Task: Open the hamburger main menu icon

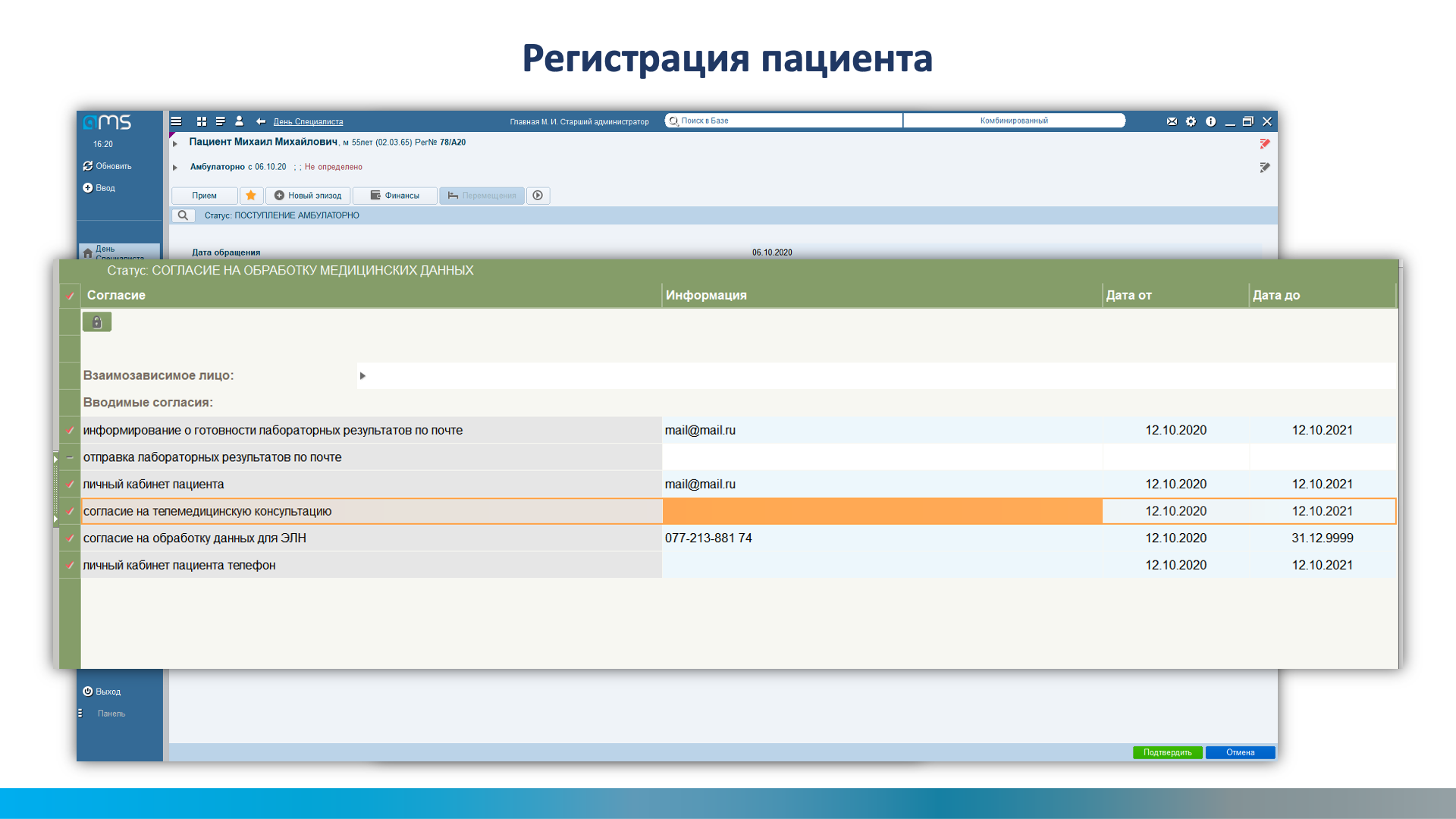Action: point(176,121)
